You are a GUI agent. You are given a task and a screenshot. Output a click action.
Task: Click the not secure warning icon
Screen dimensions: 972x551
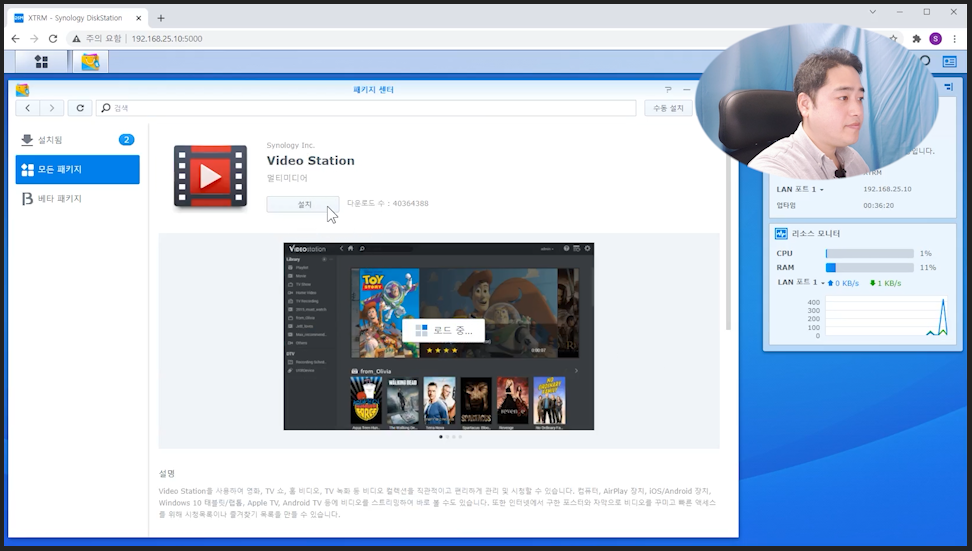pyautogui.click(x=76, y=38)
